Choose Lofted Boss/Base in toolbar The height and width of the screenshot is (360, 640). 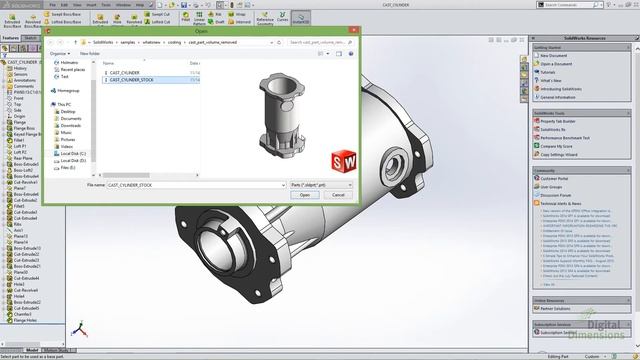[62, 22]
